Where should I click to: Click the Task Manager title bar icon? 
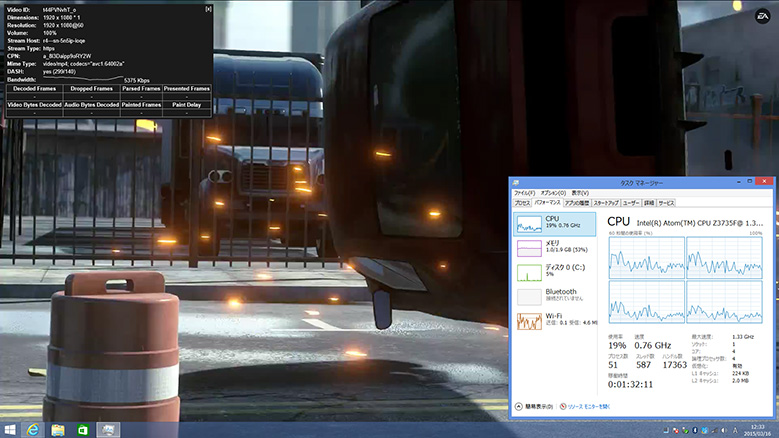point(516,183)
